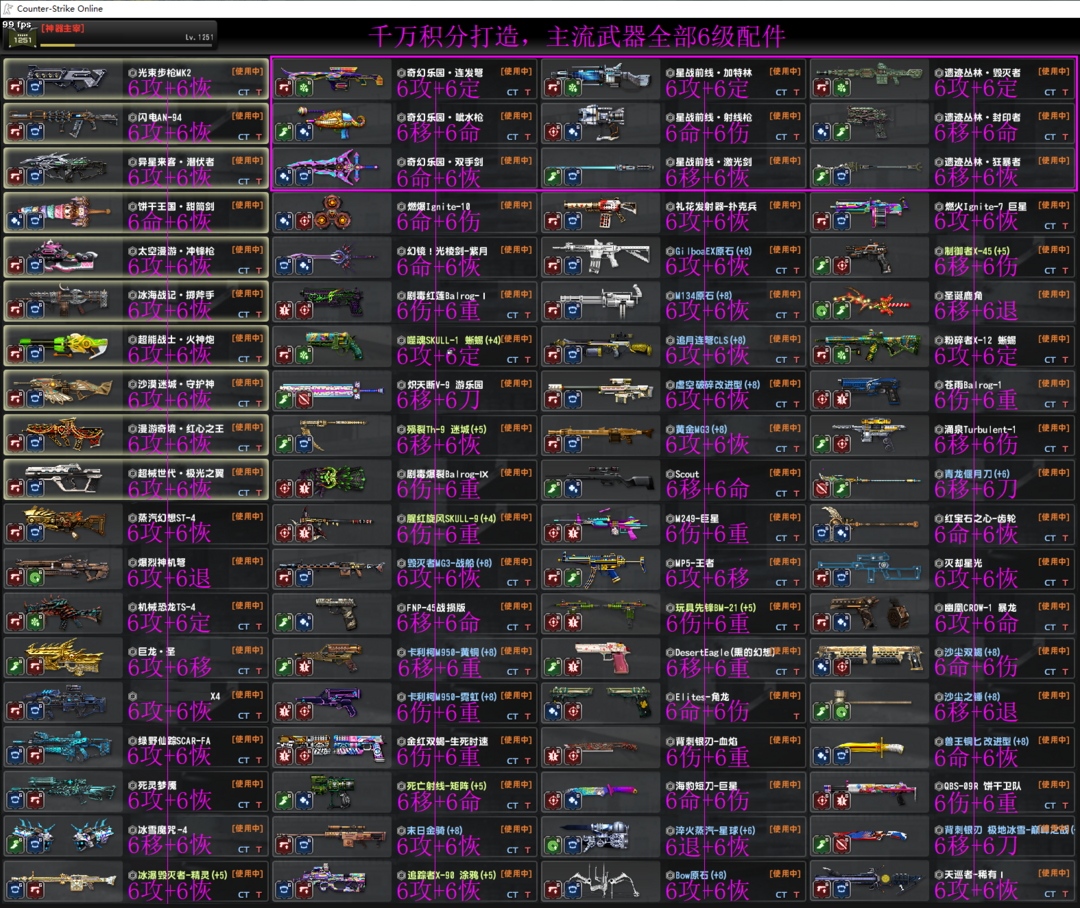
Task: Select green boot icon on 冰雪魔咒-4
Action: pyautogui.click(x=15, y=845)
